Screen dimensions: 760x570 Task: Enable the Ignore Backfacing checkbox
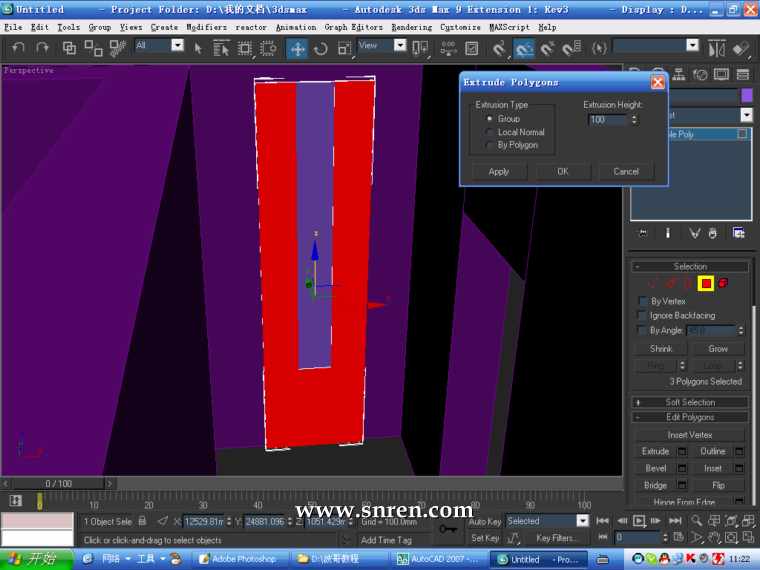(x=643, y=315)
